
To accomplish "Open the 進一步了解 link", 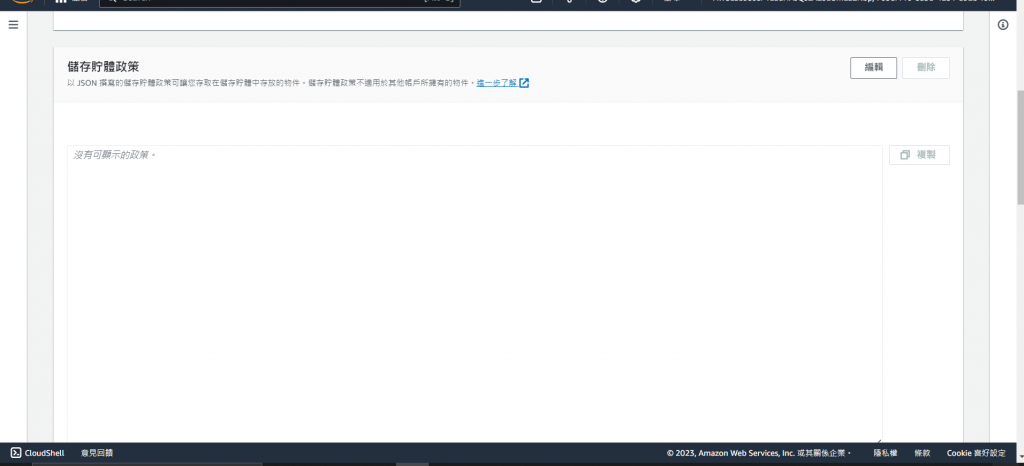I will click(x=502, y=83).
